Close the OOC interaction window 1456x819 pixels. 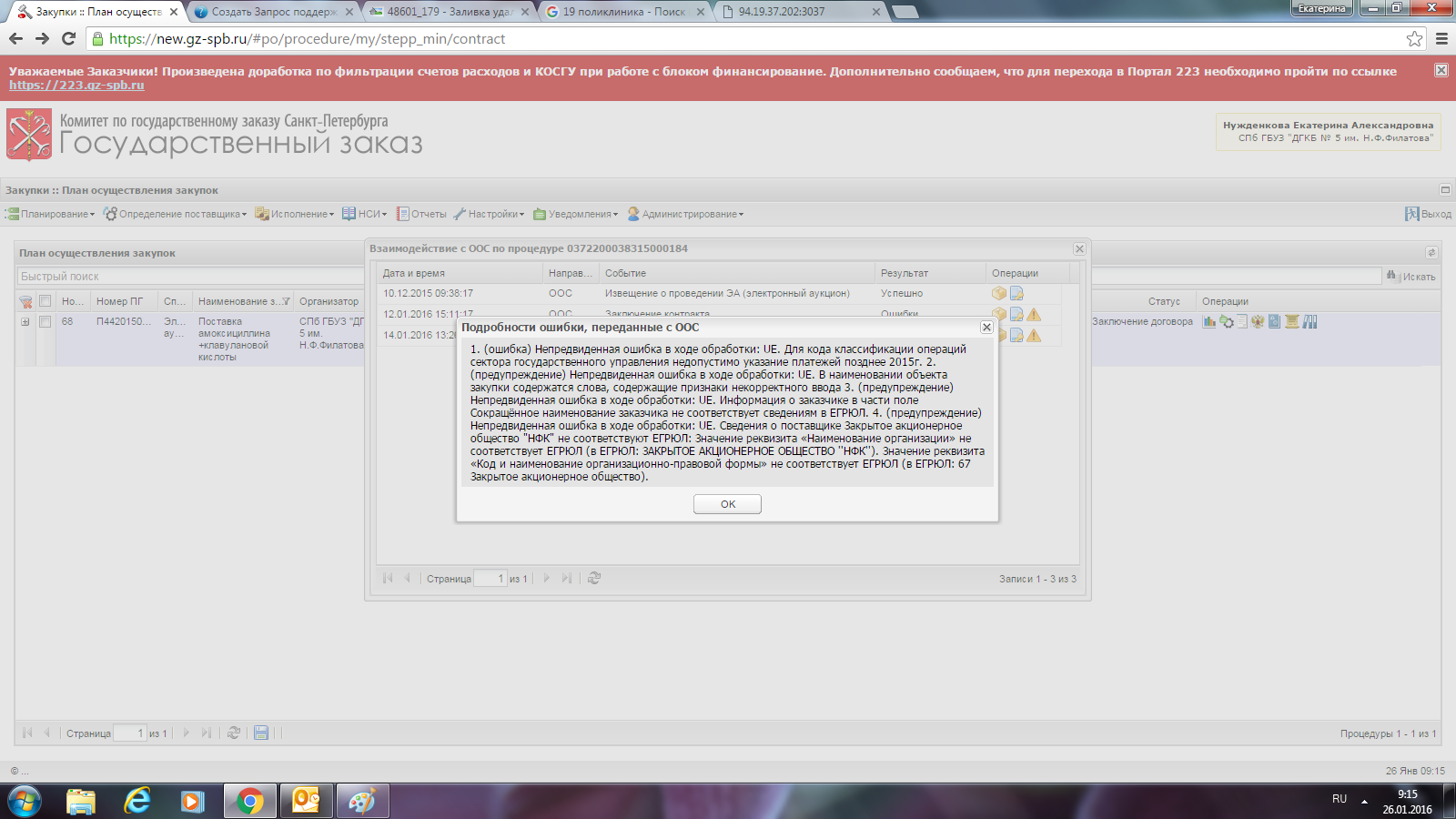click(1079, 248)
